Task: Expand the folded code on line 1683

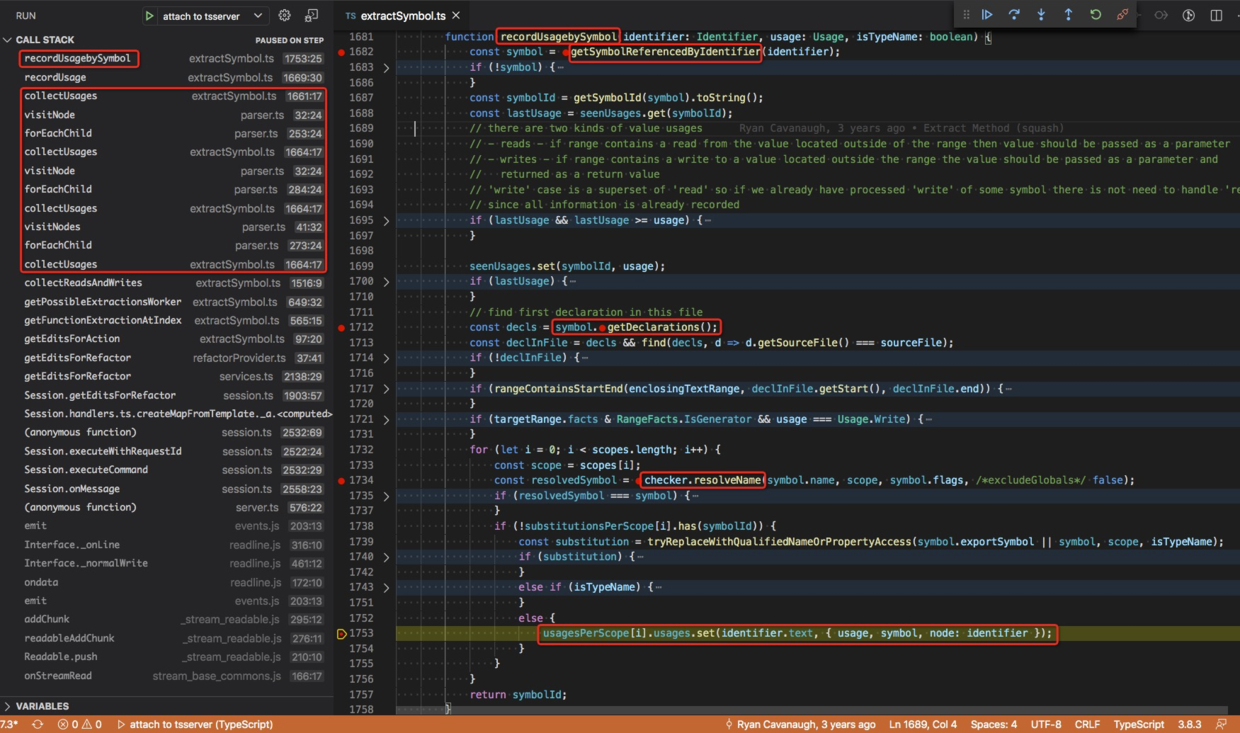Action: [385, 66]
